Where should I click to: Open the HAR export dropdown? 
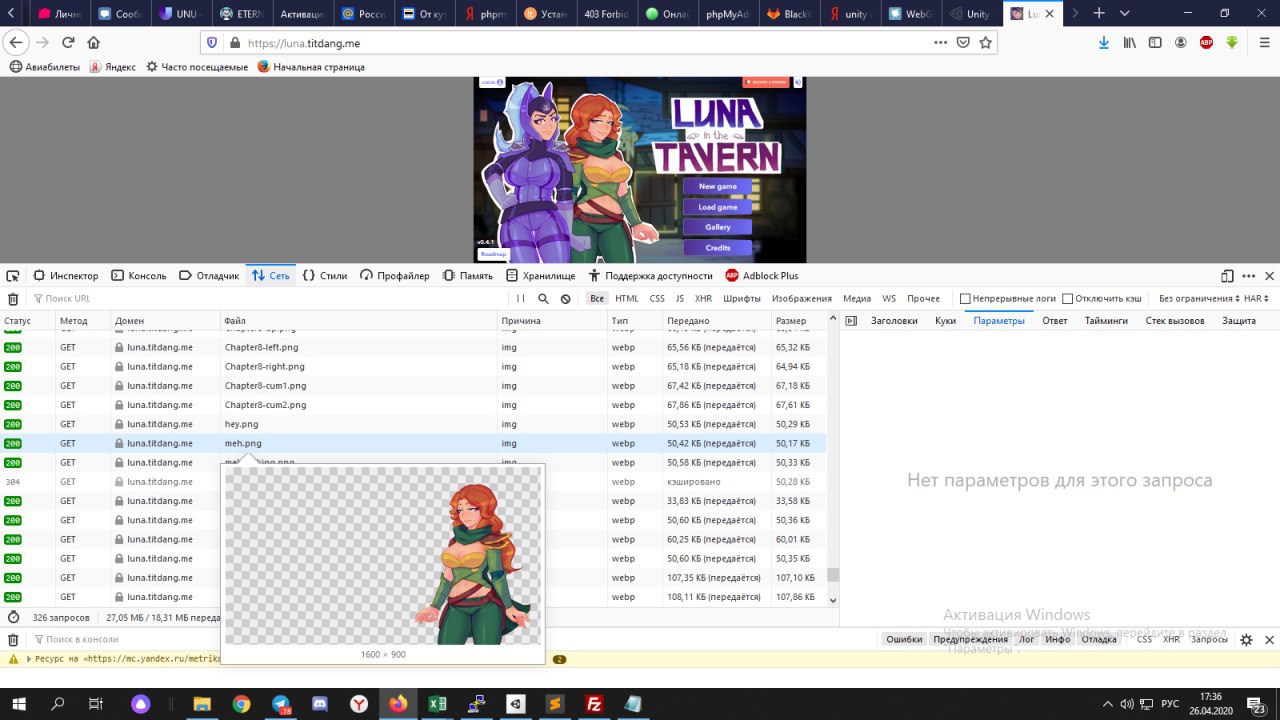[x=1256, y=299]
